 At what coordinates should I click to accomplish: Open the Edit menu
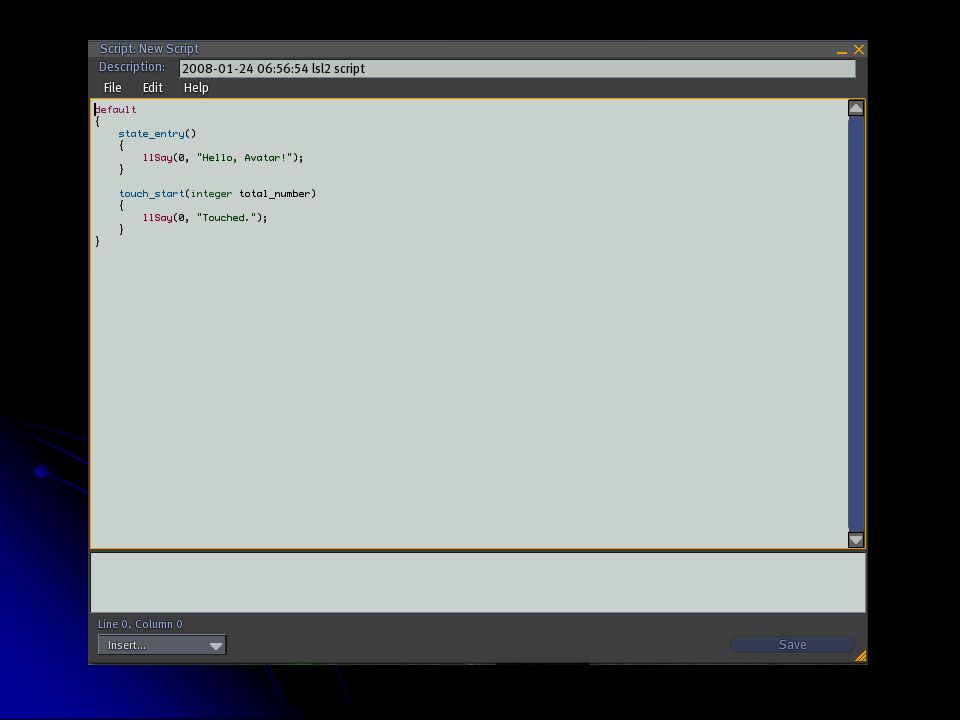click(x=152, y=88)
